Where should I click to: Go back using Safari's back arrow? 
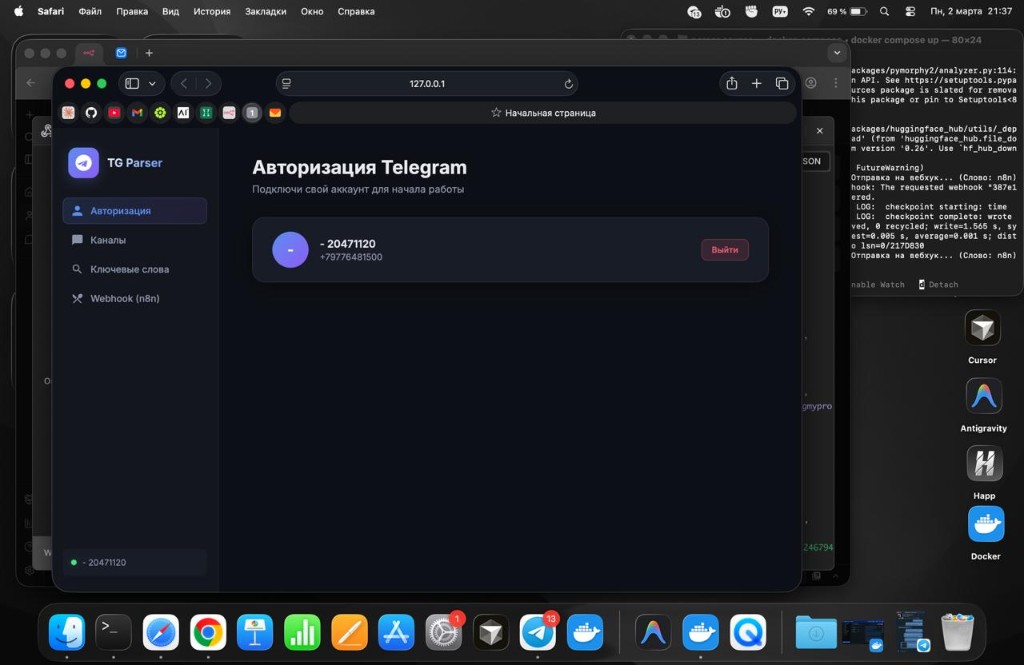(x=184, y=84)
